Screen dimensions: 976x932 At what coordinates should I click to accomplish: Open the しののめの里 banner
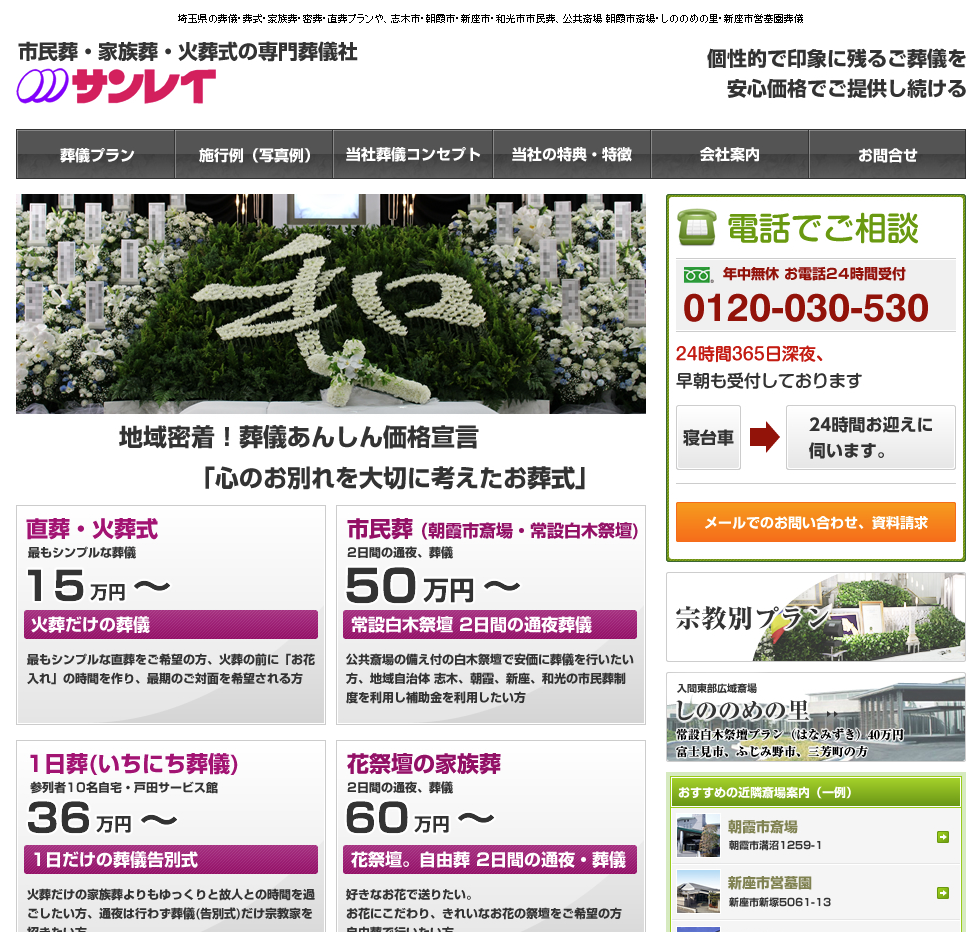coord(815,717)
